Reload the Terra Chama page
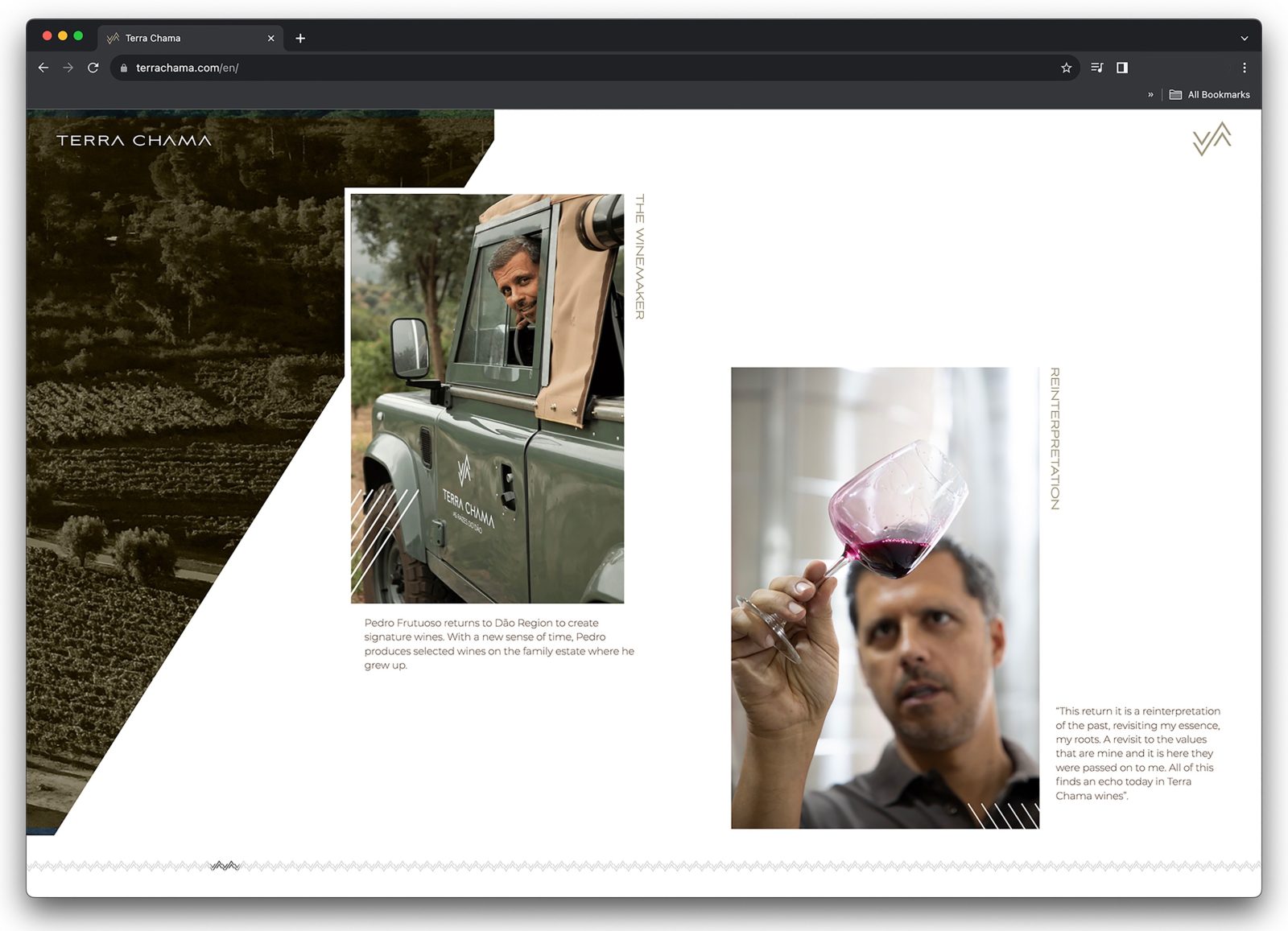The image size is (1288, 931). 93,68
